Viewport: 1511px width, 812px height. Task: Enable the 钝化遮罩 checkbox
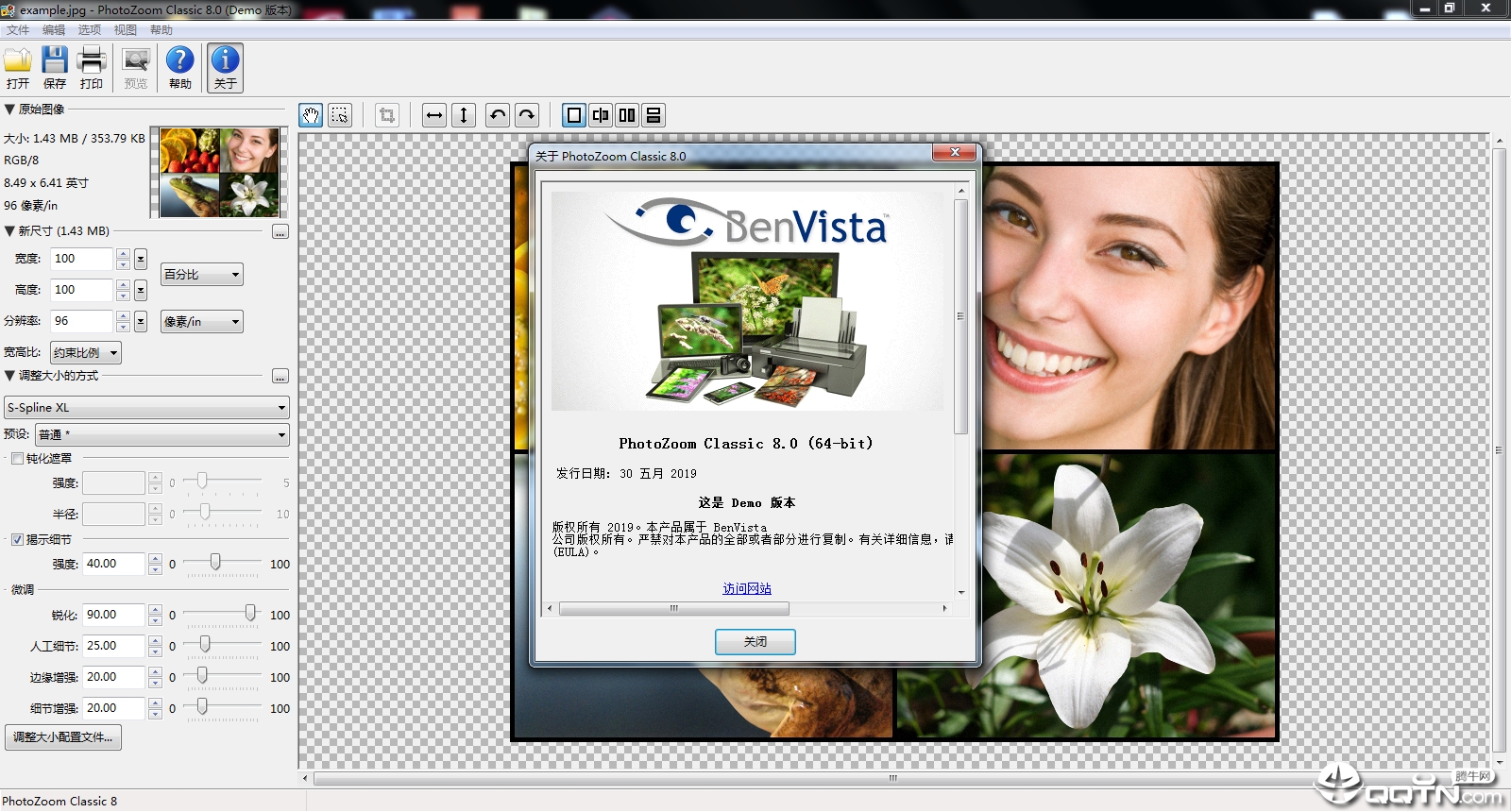click(17, 458)
